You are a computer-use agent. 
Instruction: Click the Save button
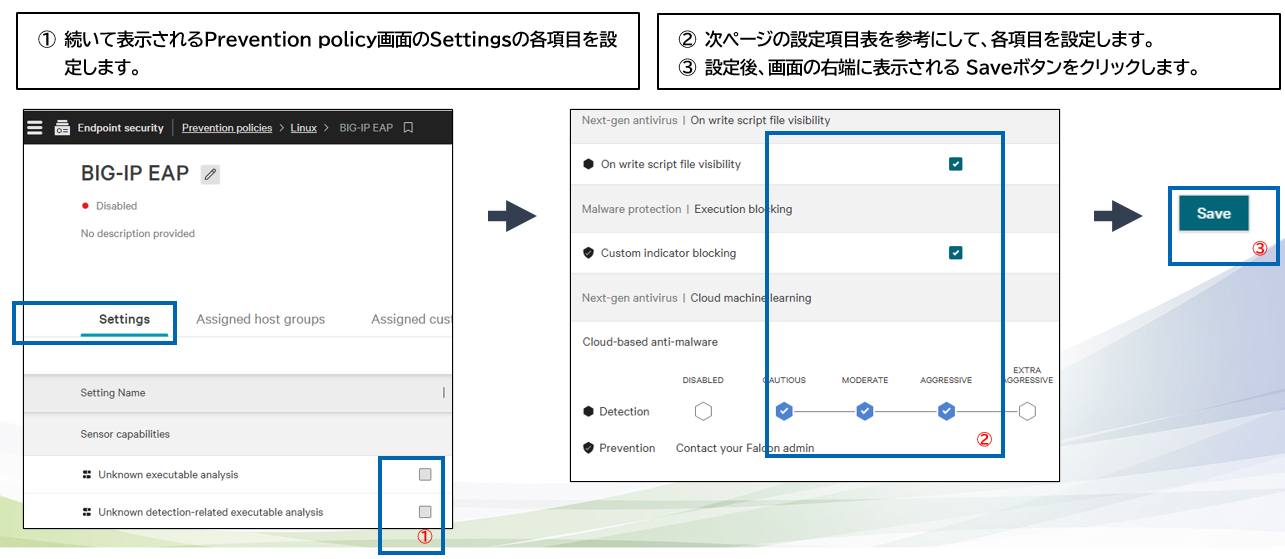tap(1213, 213)
